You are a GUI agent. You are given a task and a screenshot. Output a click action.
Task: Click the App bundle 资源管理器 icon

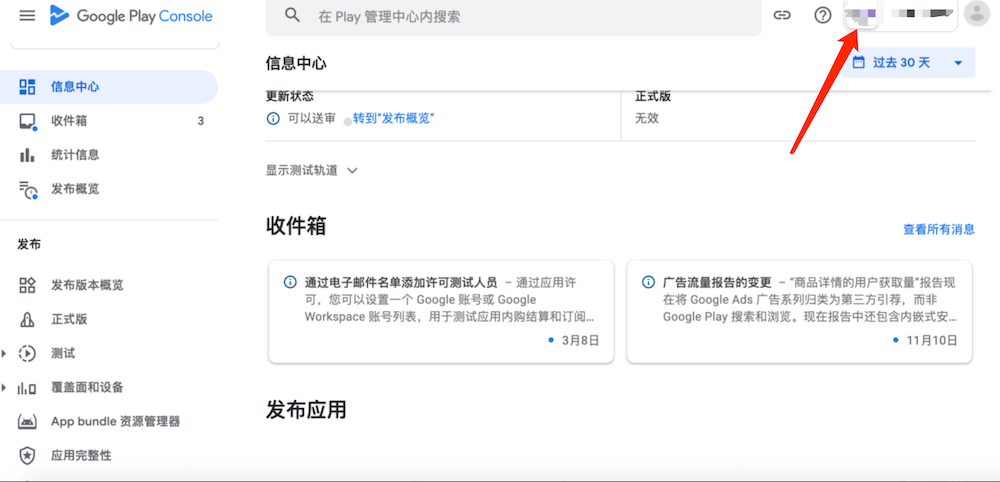tap(28, 422)
